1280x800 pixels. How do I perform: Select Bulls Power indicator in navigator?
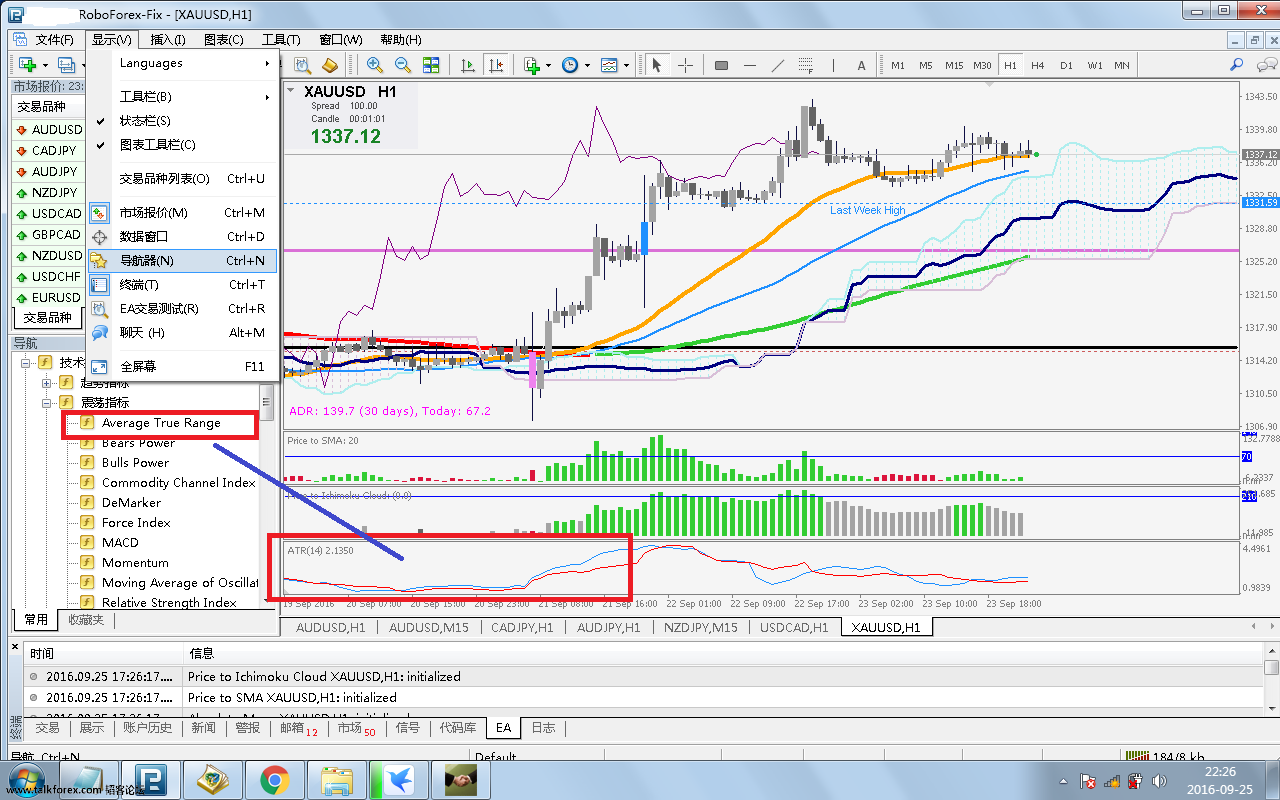135,463
